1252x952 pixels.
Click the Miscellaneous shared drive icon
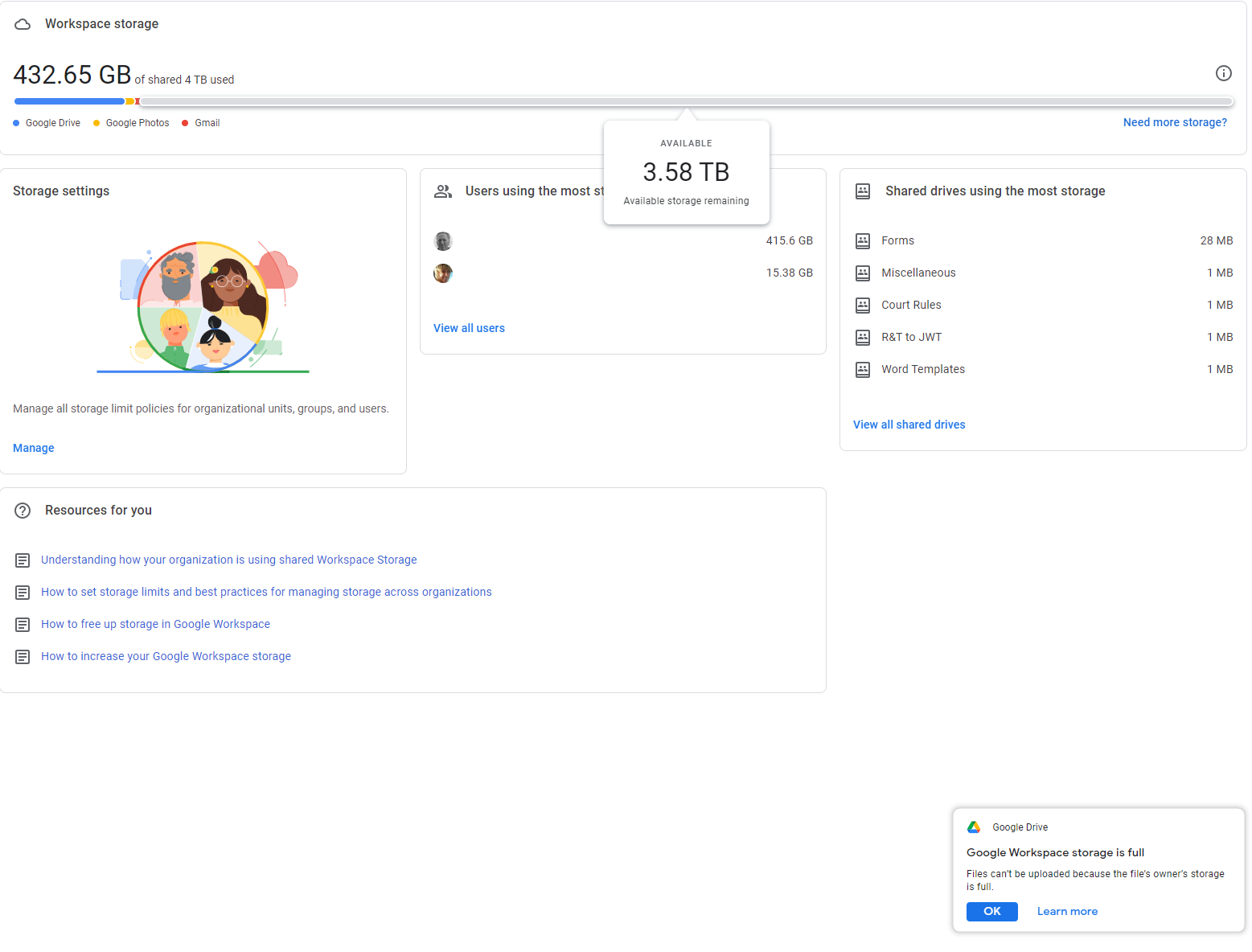pos(863,273)
